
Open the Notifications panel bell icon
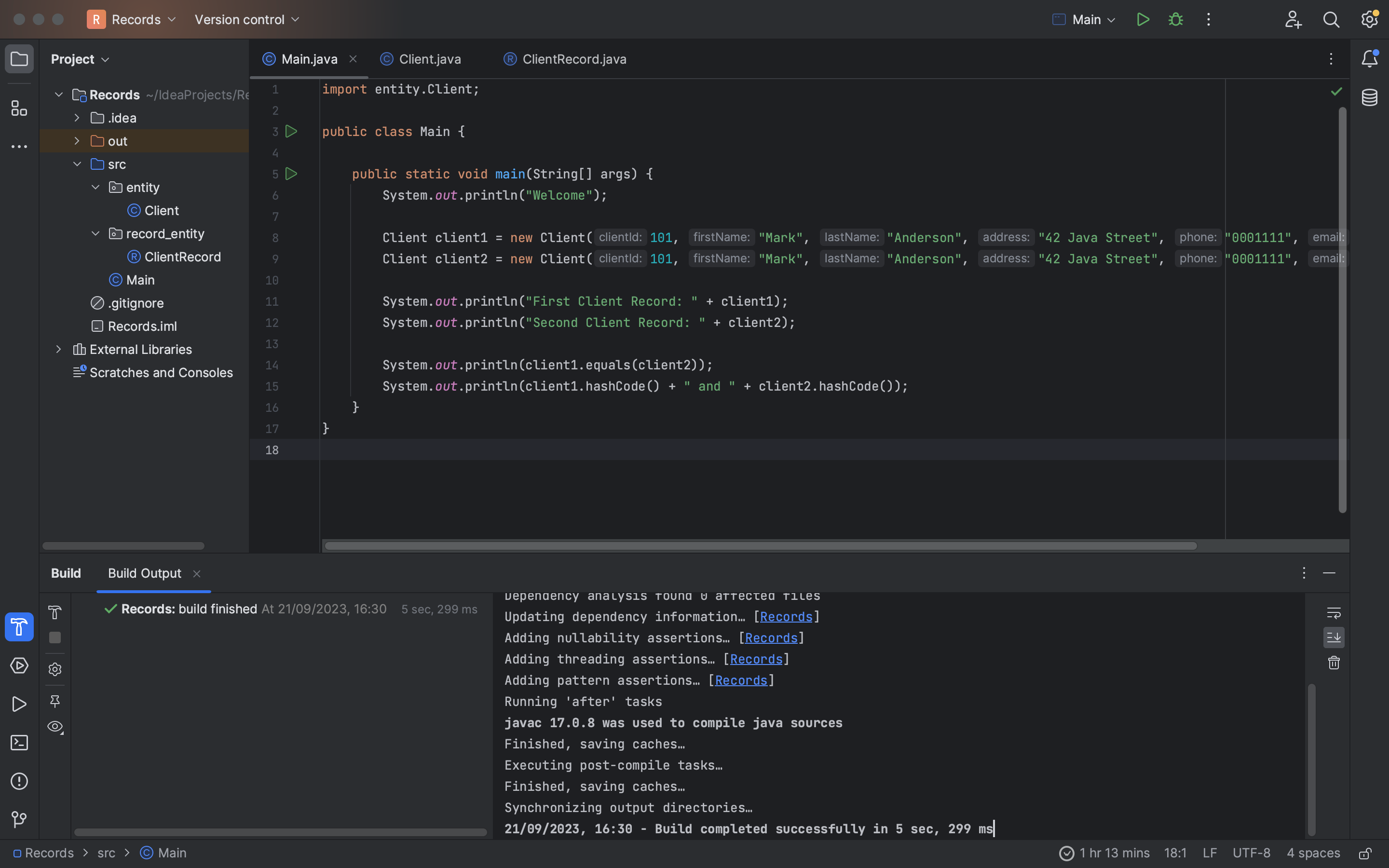coord(1370,58)
